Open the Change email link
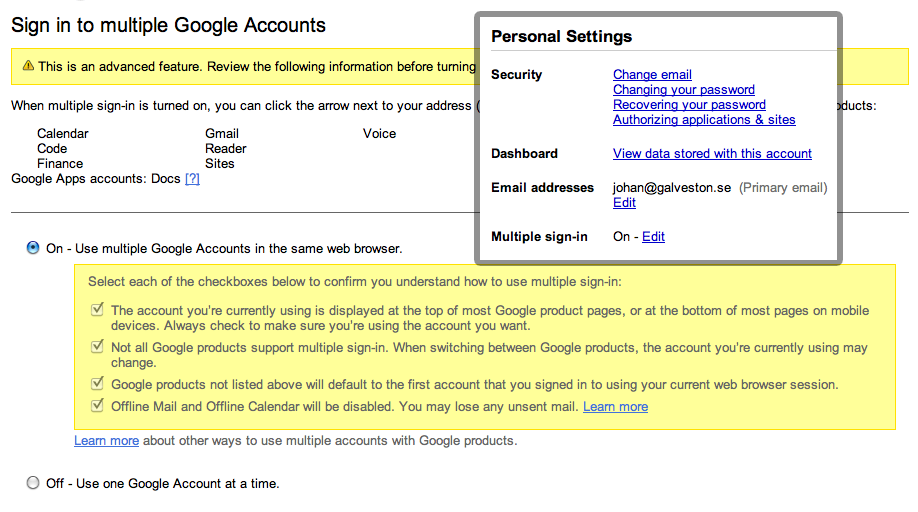Viewport: 918px width, 512px height. tap(652, 74)
